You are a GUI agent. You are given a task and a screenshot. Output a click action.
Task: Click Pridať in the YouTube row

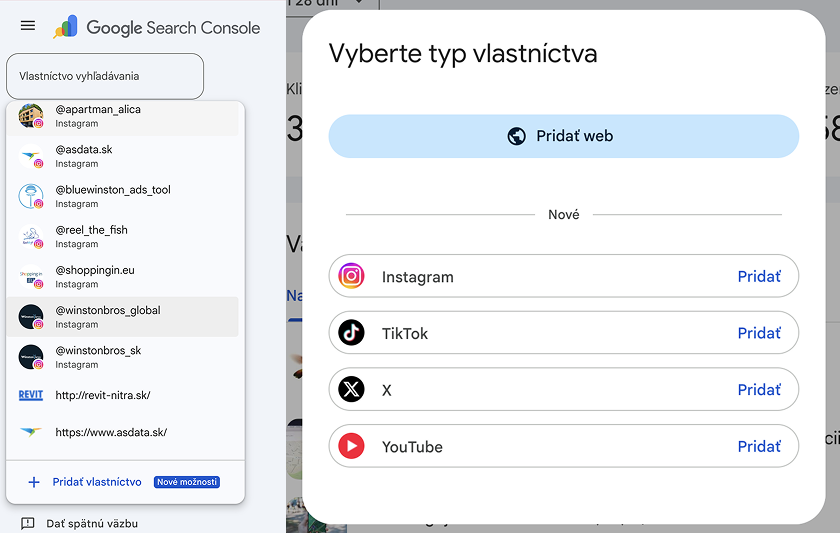pyautogui.click(x=759, y=446)
